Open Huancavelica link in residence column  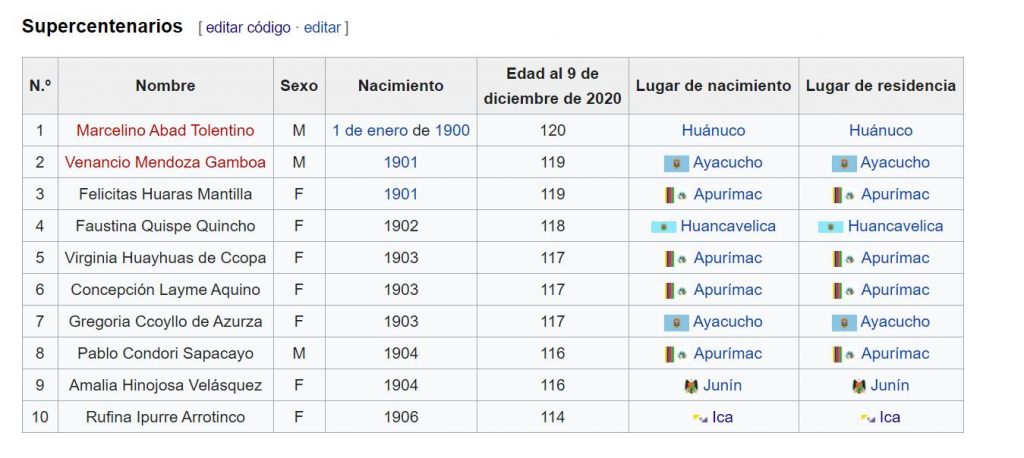pos(895,227)
